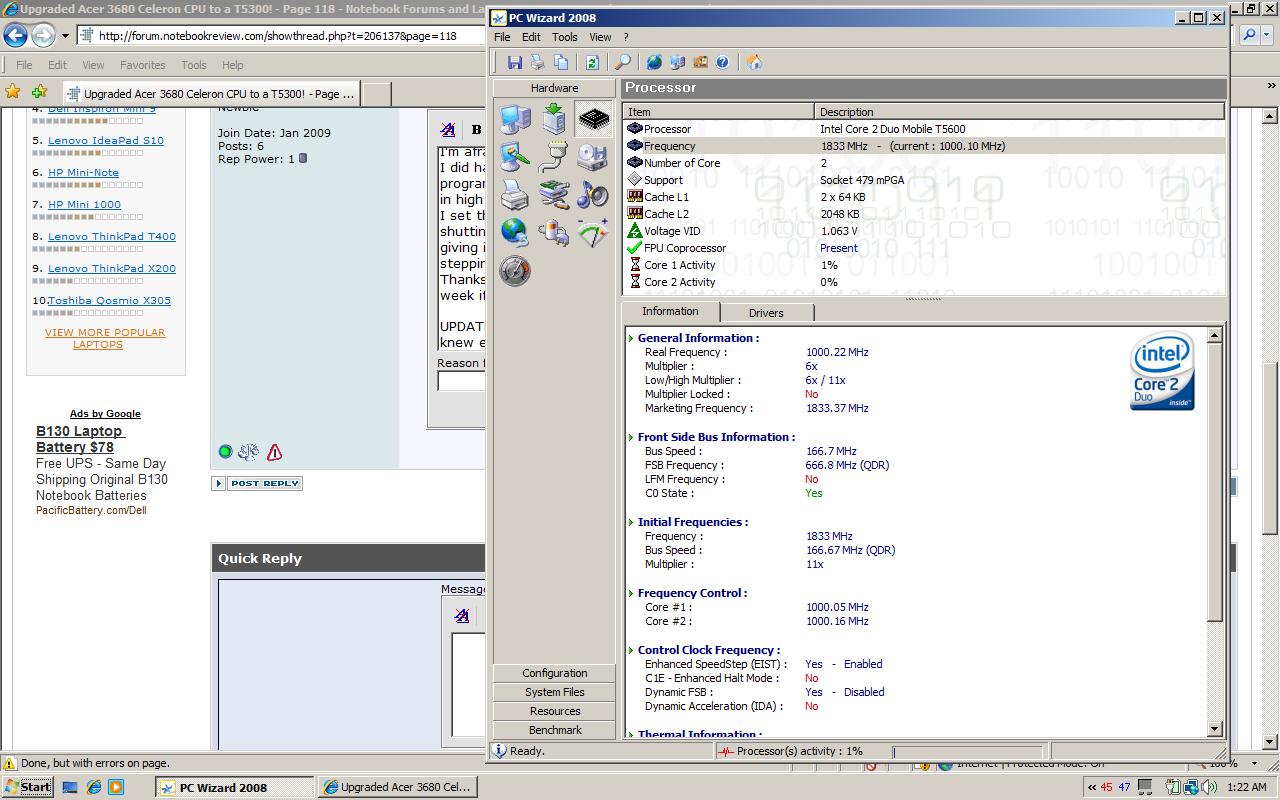Click the Home house icon in PC Wizard toolbar
Screen dimensions: 1280x800
[754, 62]
